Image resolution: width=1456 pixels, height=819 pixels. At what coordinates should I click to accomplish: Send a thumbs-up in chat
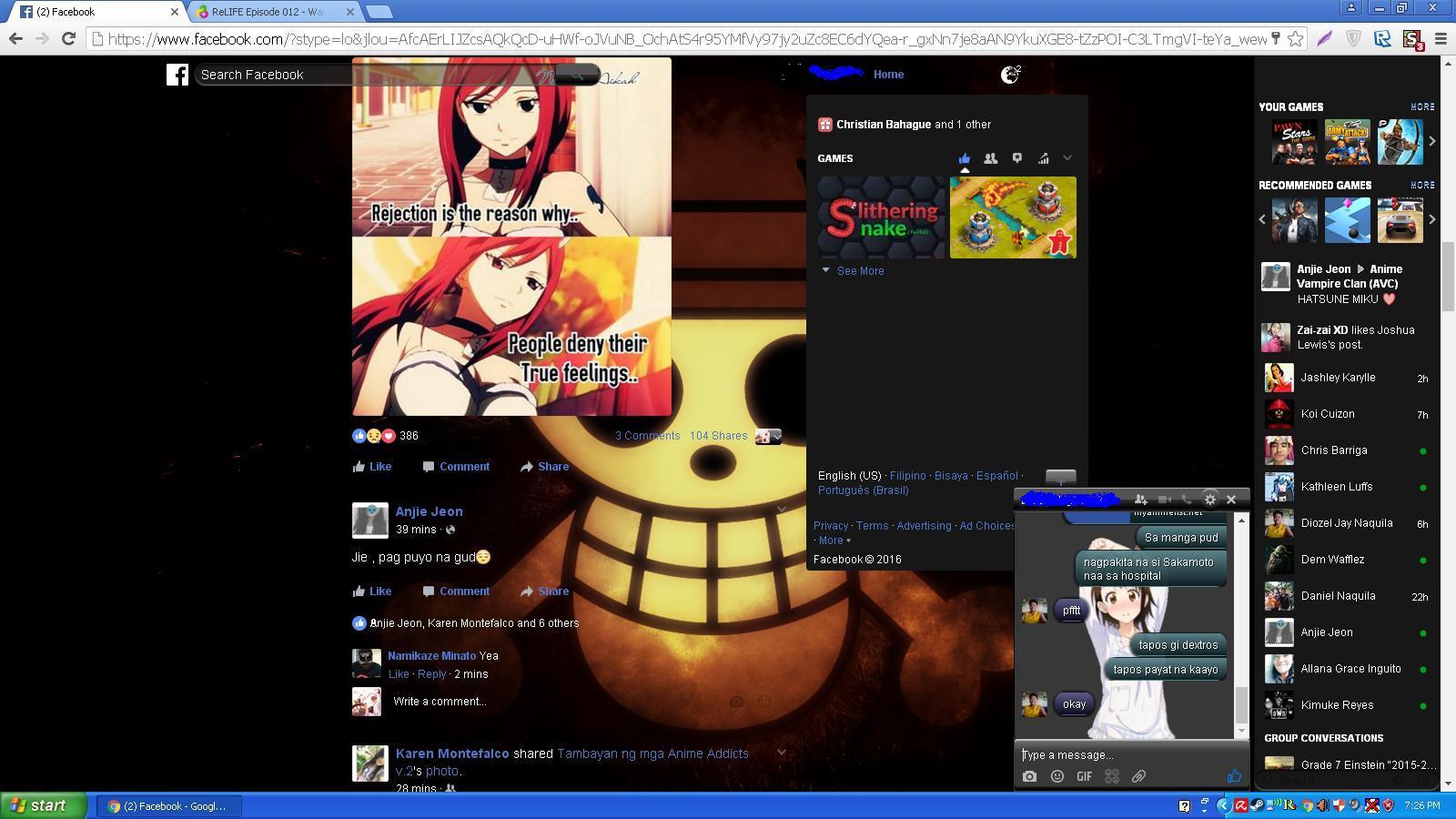pyautogui.click(x=1234, y=776)
